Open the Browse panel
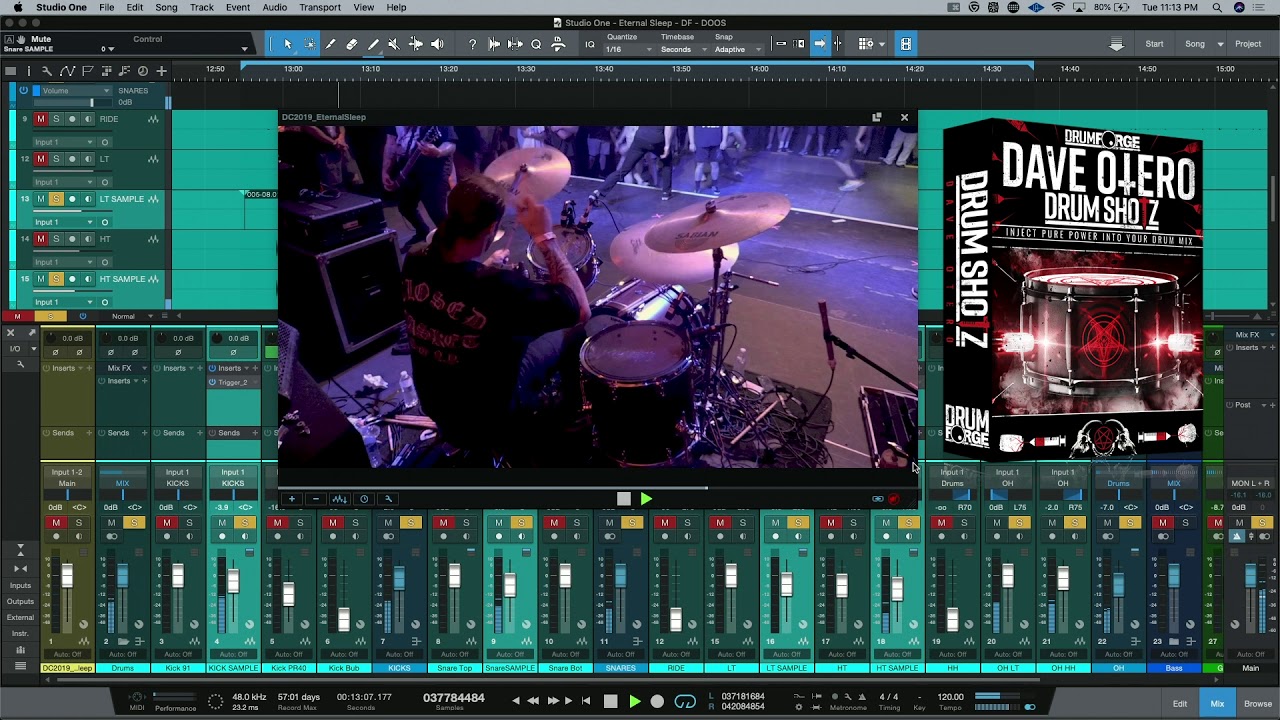This screenshot has width=1280, height=720. click(x=1258, y=704)
